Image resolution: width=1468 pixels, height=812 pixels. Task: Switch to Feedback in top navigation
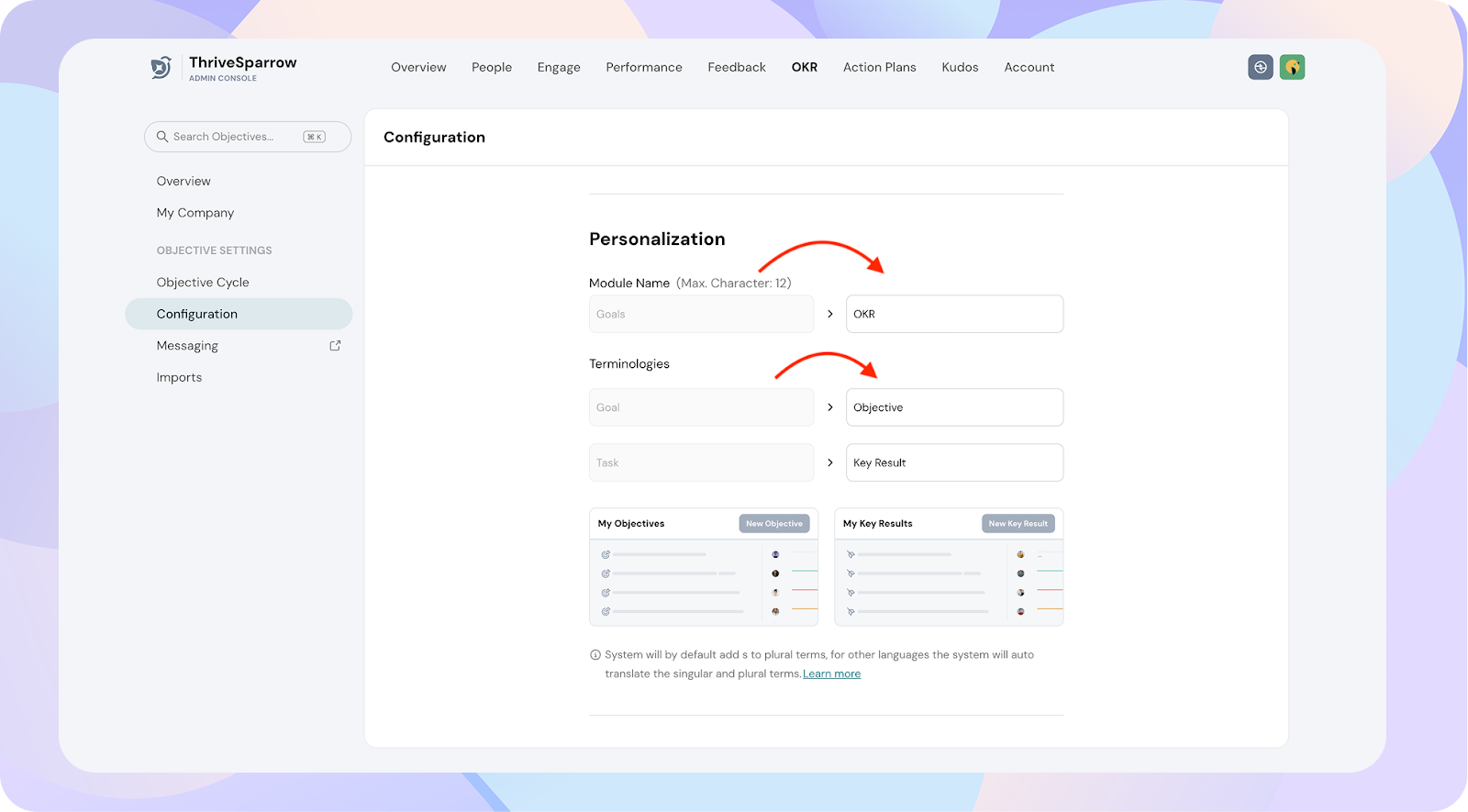[737, 67]
